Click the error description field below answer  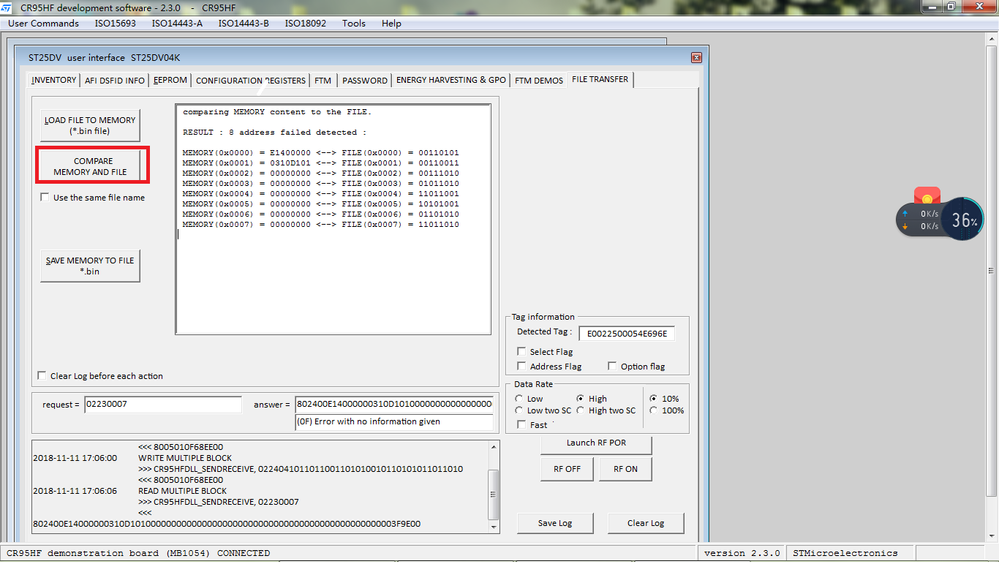pos(394,422)
